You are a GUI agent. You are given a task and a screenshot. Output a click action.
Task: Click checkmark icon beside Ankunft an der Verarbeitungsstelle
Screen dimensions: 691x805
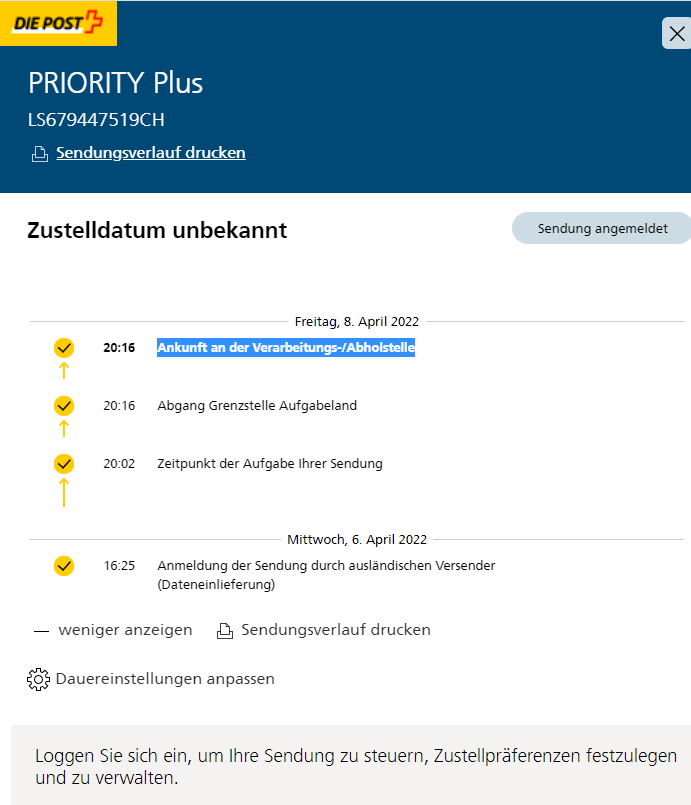pos(64,348)
